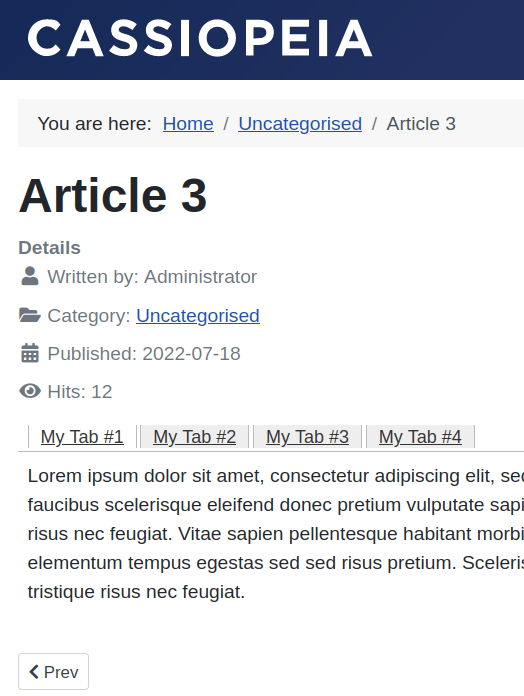Click the left chevron in Prev button

coord(34,672)
